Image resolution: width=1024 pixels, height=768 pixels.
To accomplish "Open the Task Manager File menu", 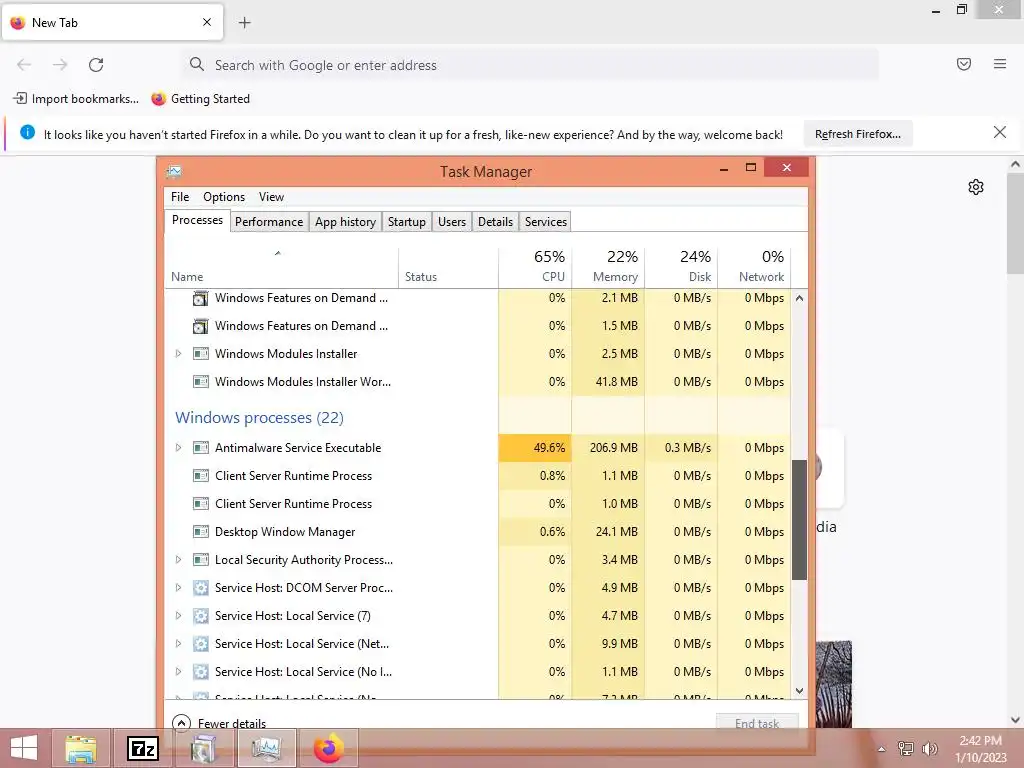I will 180,197.
